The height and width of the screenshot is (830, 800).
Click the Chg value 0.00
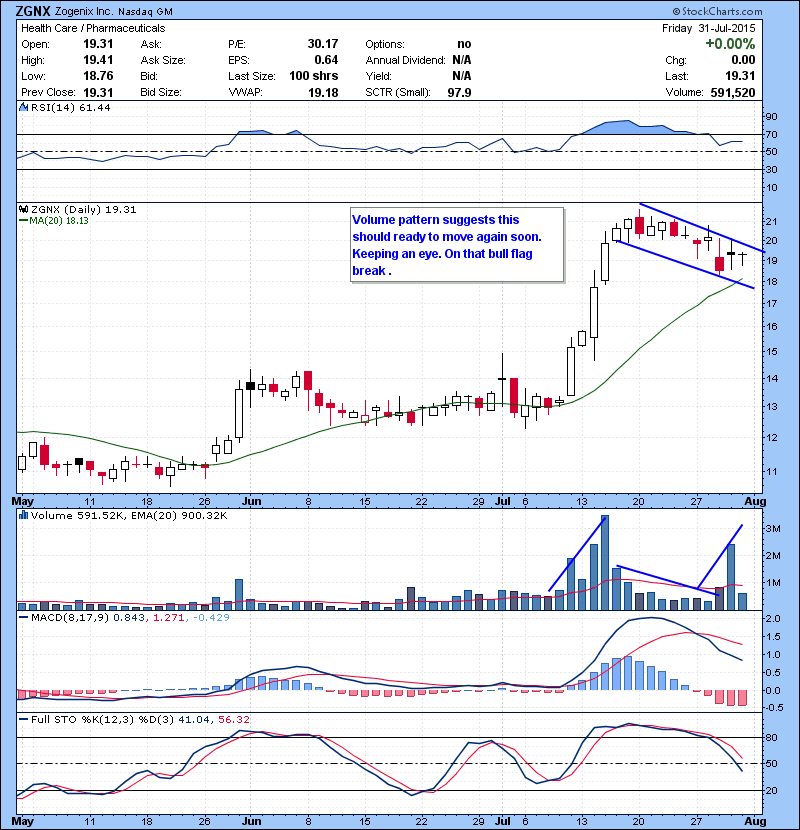tap(743, 60)
